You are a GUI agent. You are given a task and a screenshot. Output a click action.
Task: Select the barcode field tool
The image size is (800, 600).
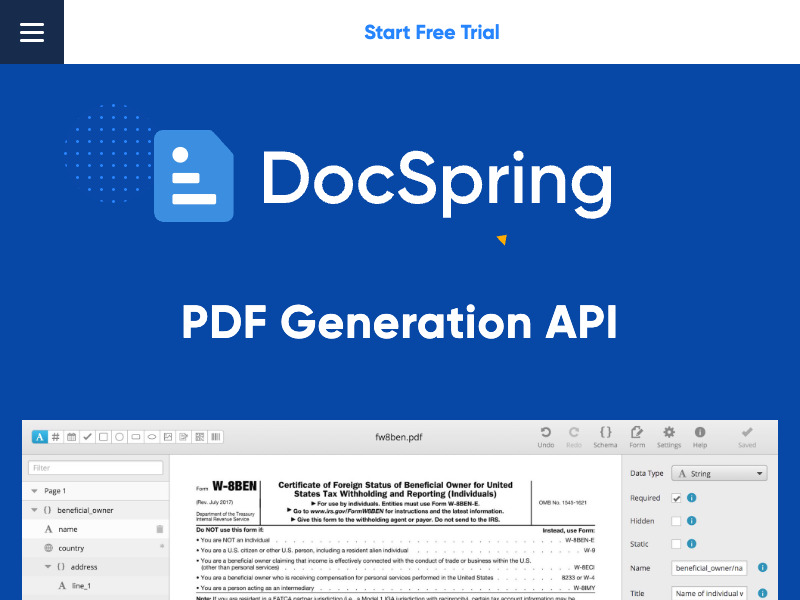[216, 437]
